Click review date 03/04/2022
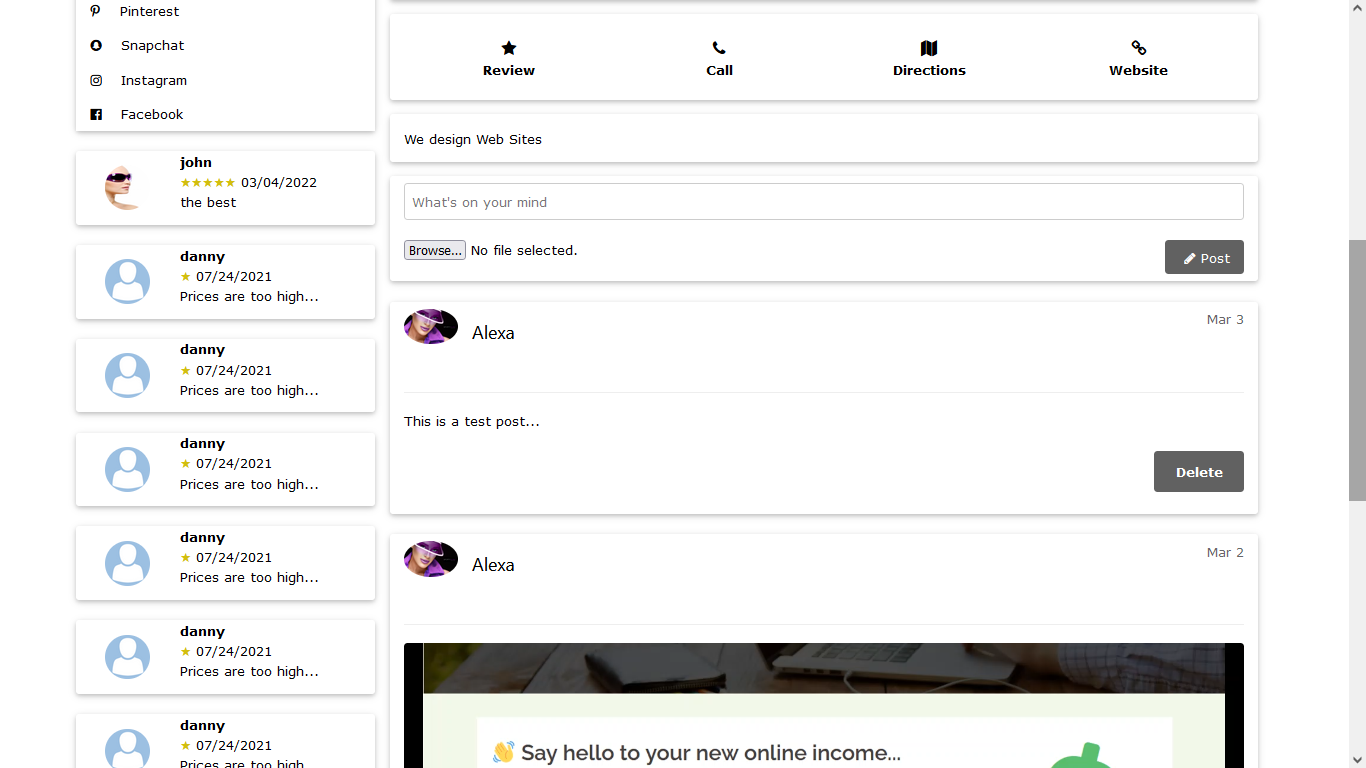This screenshot has height=768, width=1366. click(279, 182)
